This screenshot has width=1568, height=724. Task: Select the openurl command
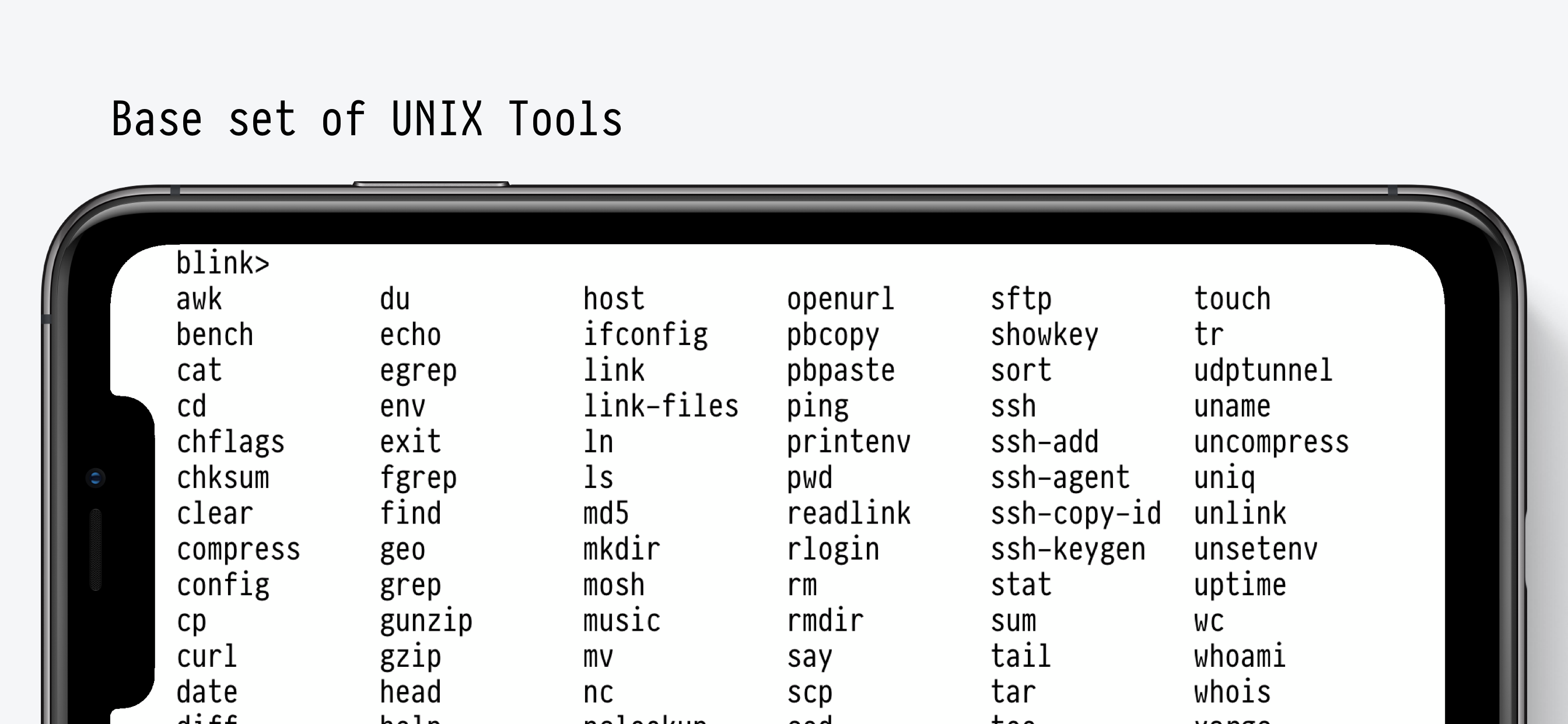(840, 298)
